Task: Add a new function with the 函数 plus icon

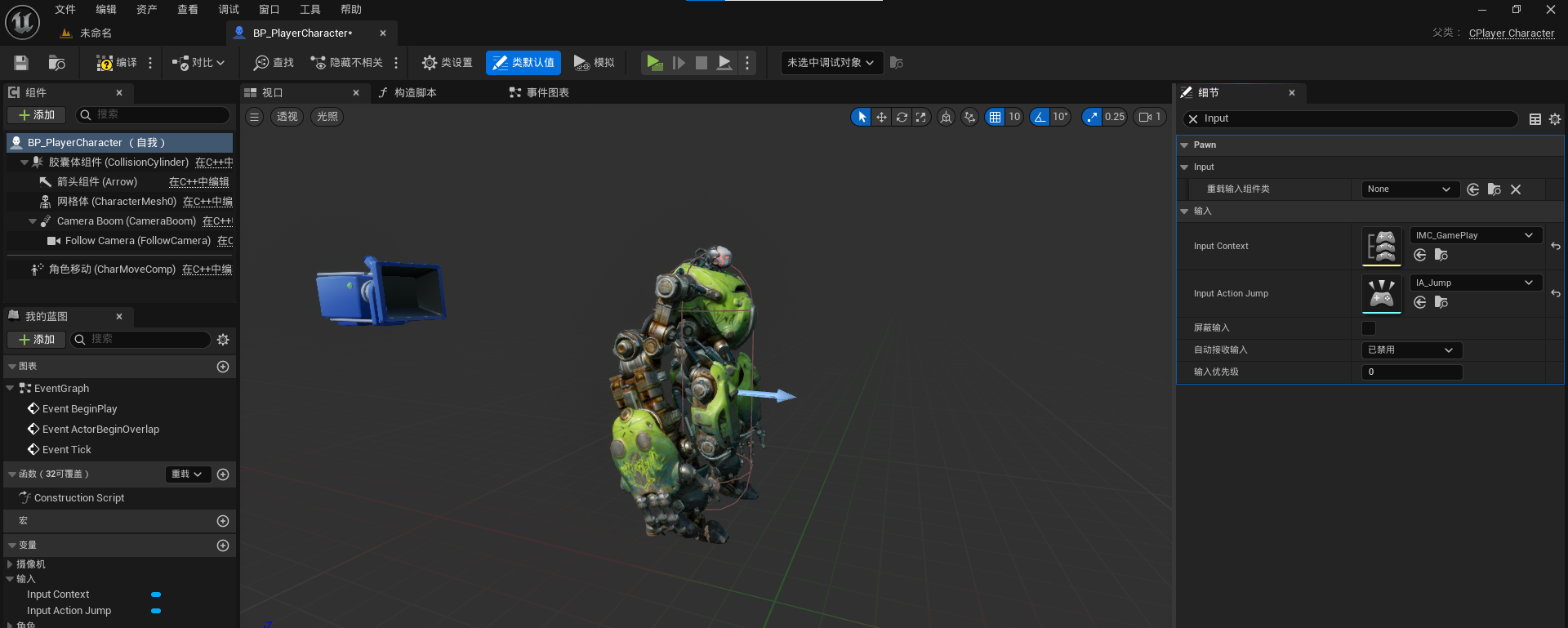Action: point(223,474)
